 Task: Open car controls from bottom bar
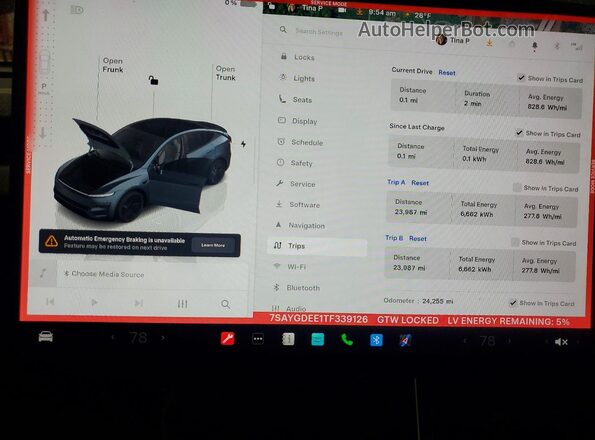(46, 336)
